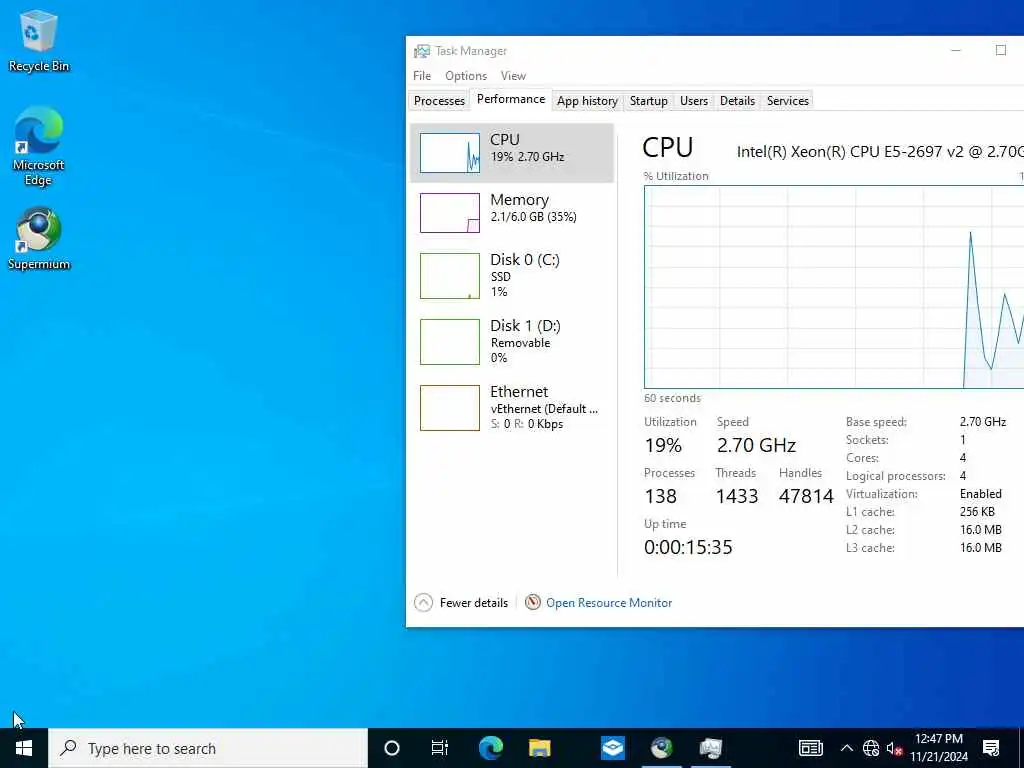Click the Utilization value 19%
The width and height of the screenshot is (1024, 768).
(663, 445)
